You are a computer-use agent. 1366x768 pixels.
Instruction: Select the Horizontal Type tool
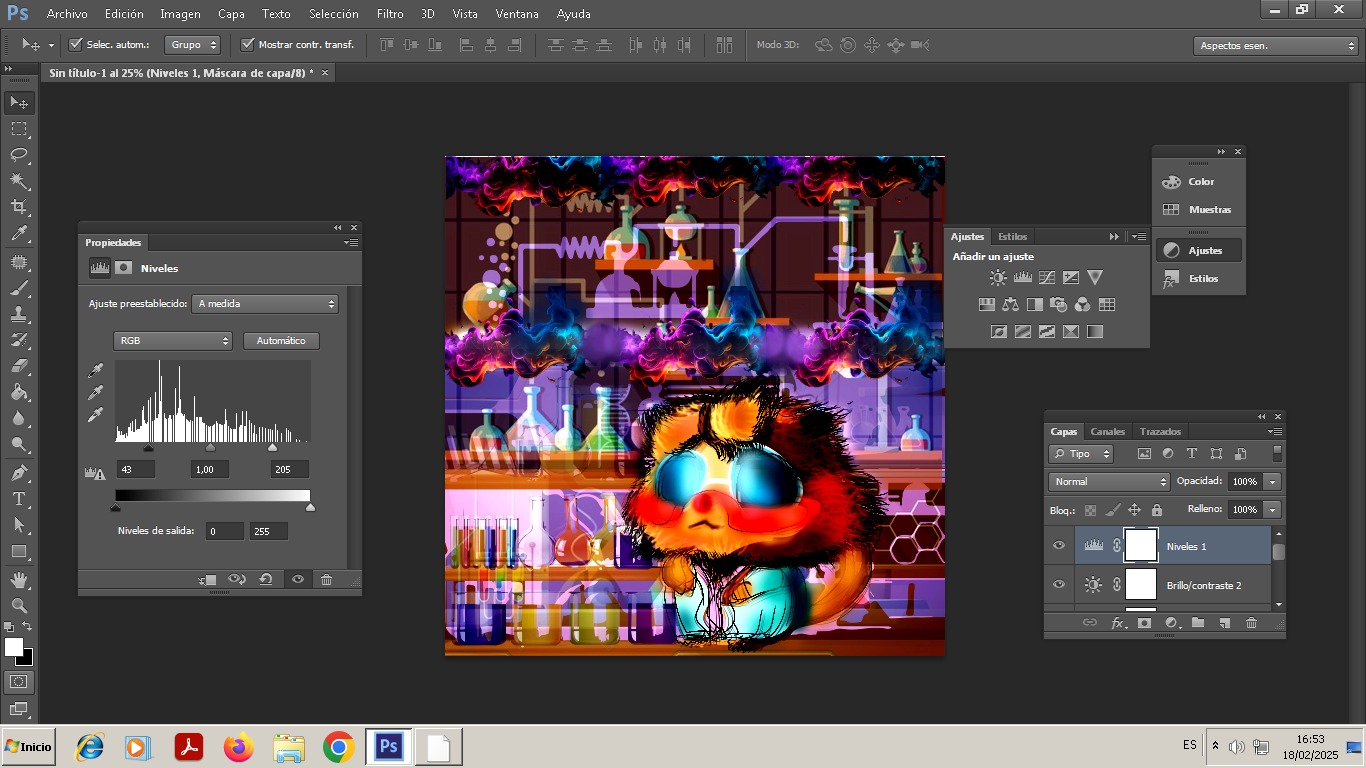(x=19, y=498)
